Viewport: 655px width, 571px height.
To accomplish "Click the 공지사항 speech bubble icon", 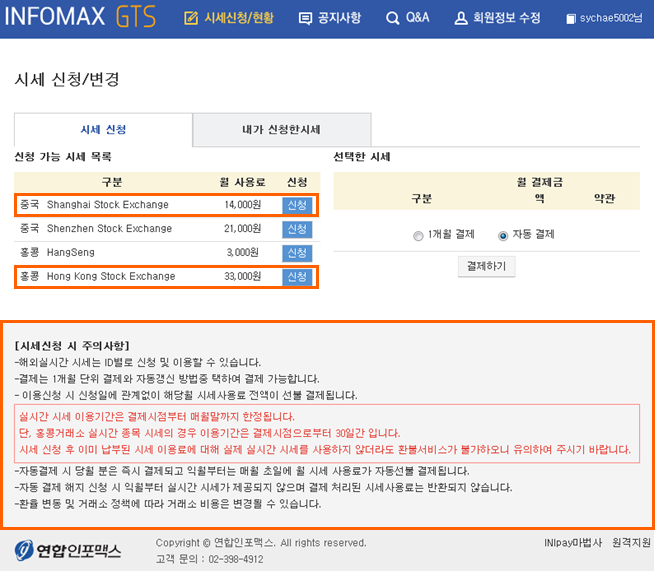I will (x=305, y=18).
